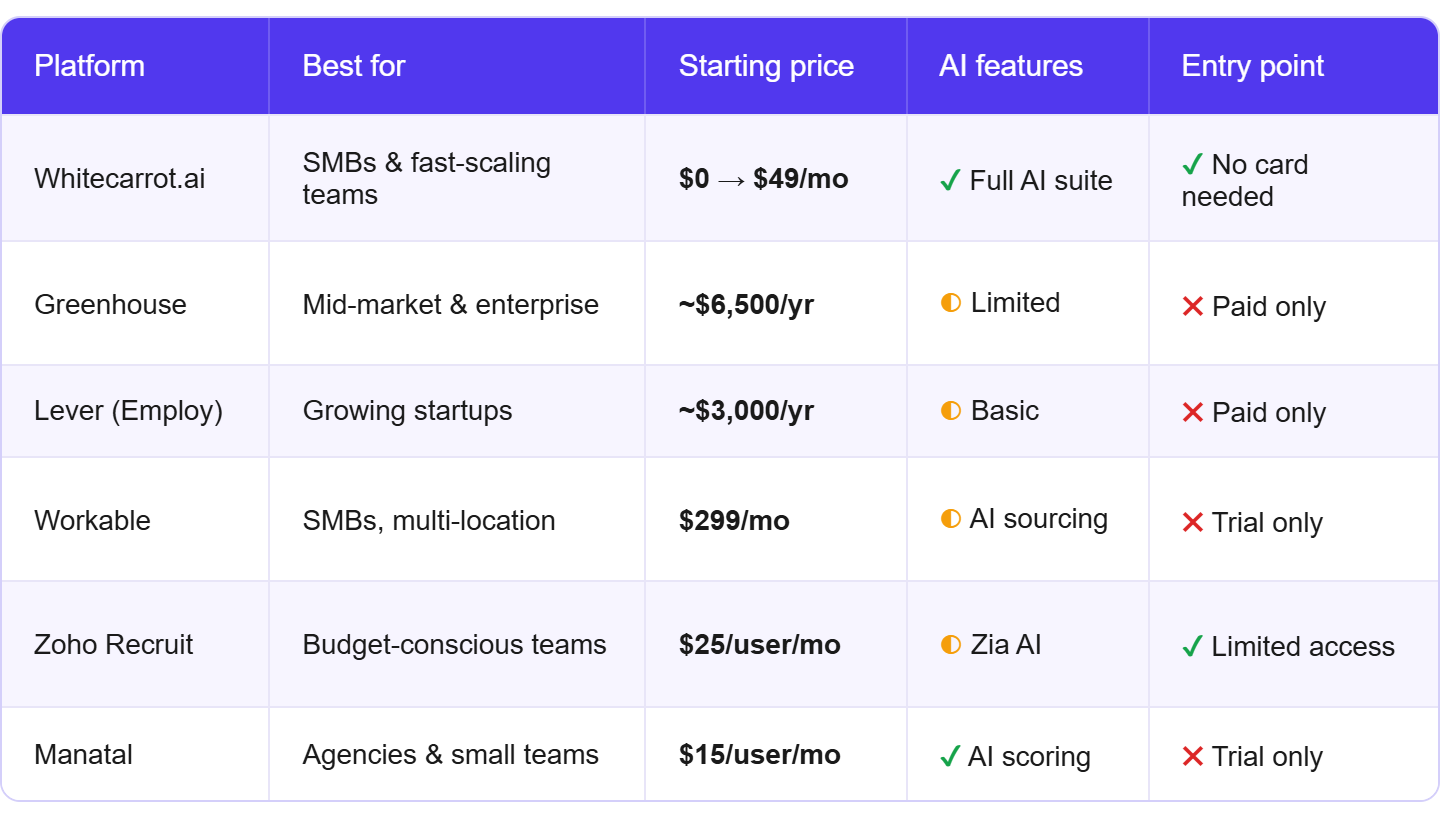Click the green checkmark beside AI scoring
Image resolution: width=1440 pixels, height=816 pixels.
click(950, 757)
